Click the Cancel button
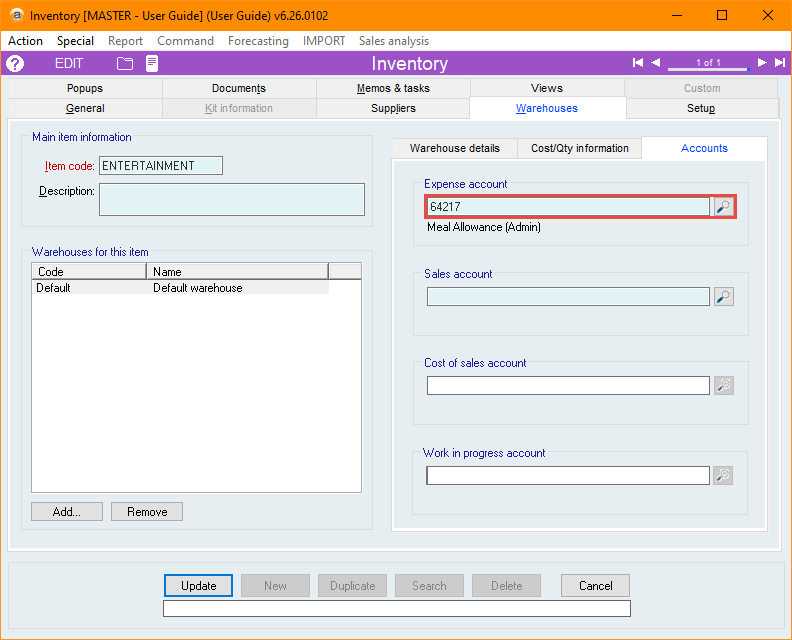This screenshot has width=792, height=640. tap(596, 585)
